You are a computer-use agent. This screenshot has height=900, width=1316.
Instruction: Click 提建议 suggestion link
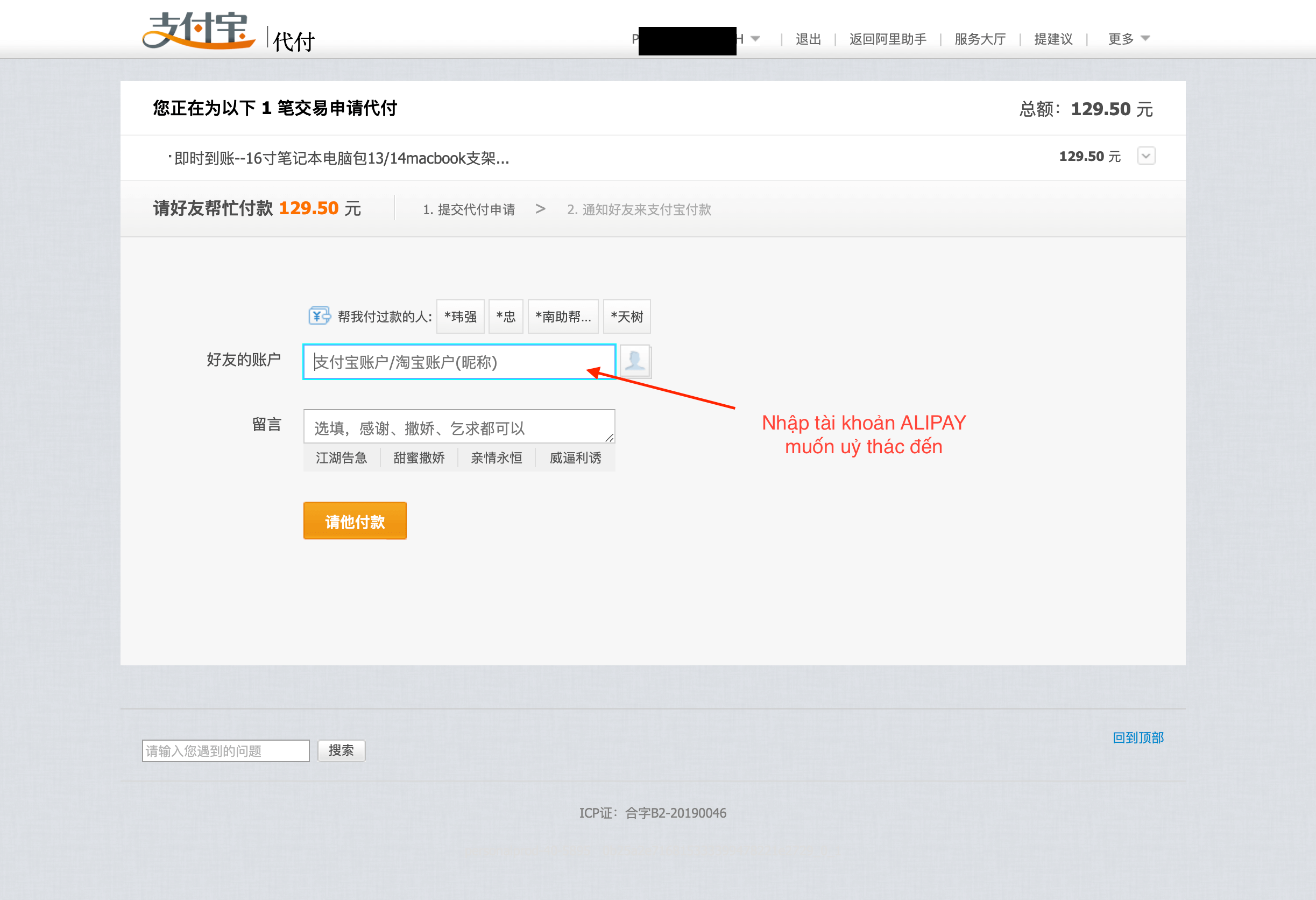coord(1053,39)
